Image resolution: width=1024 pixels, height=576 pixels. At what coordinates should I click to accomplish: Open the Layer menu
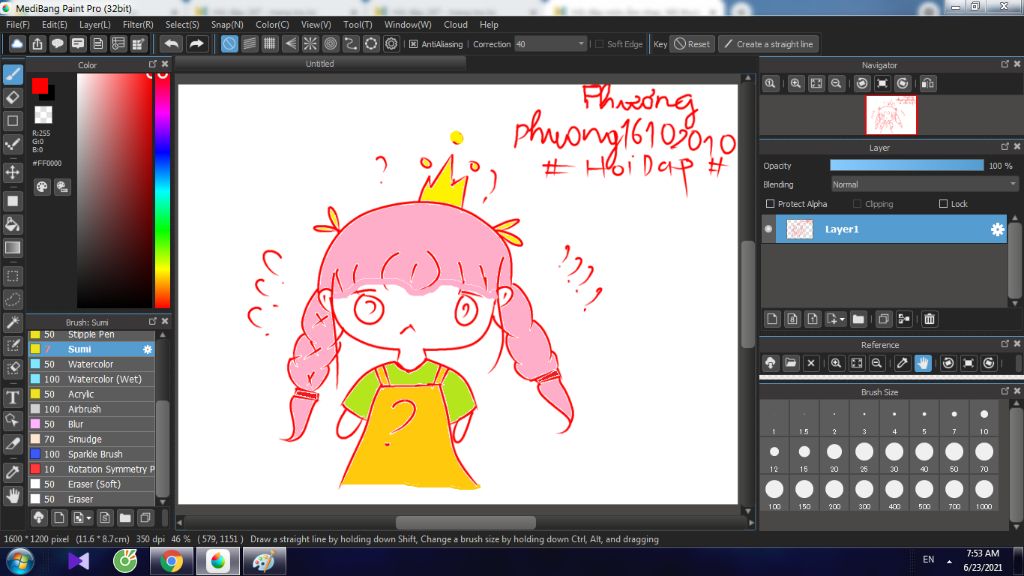click(95, 25)
